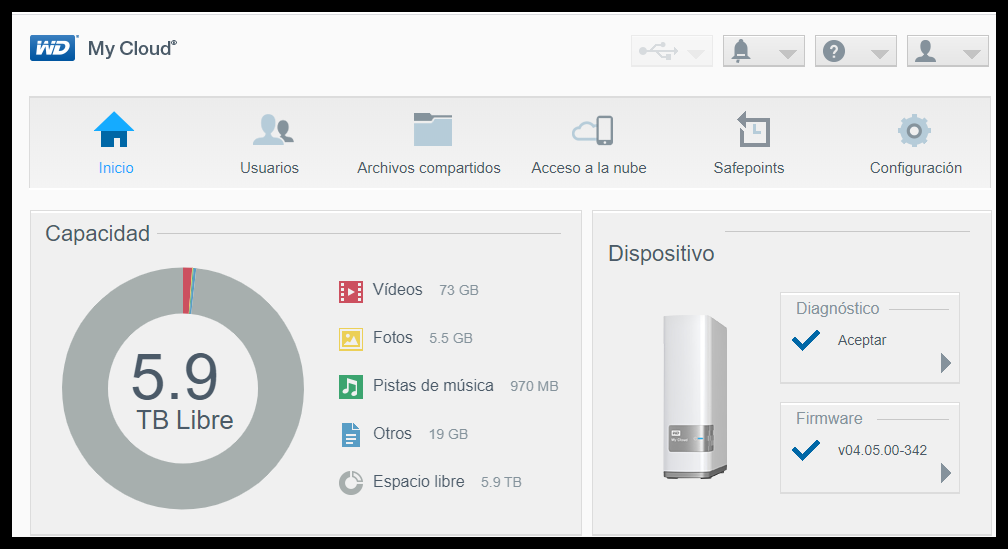Viewport: 1008px width, 549px height.
Task: Expand Firmware details arrow
Action: pyautogui.click(x=946, y=473)
